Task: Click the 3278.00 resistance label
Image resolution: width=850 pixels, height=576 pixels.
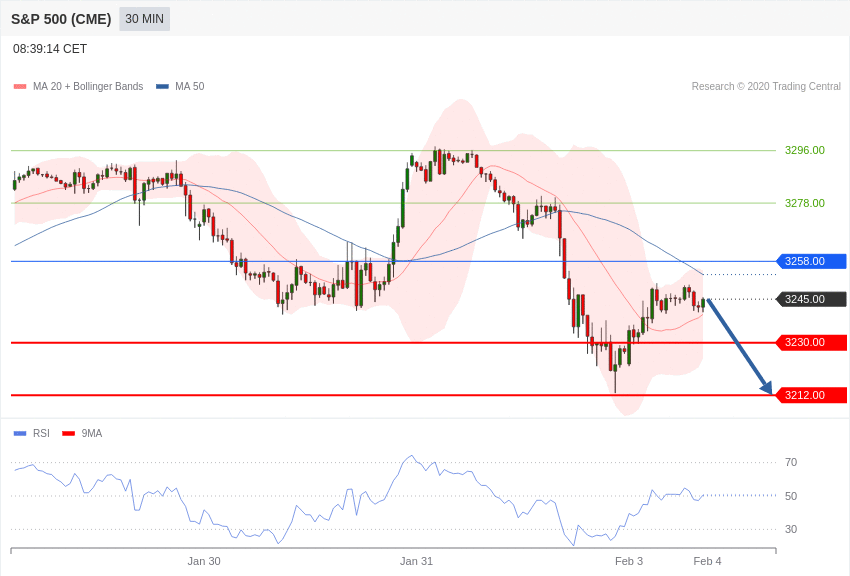Action: click(x=805, y=203)
